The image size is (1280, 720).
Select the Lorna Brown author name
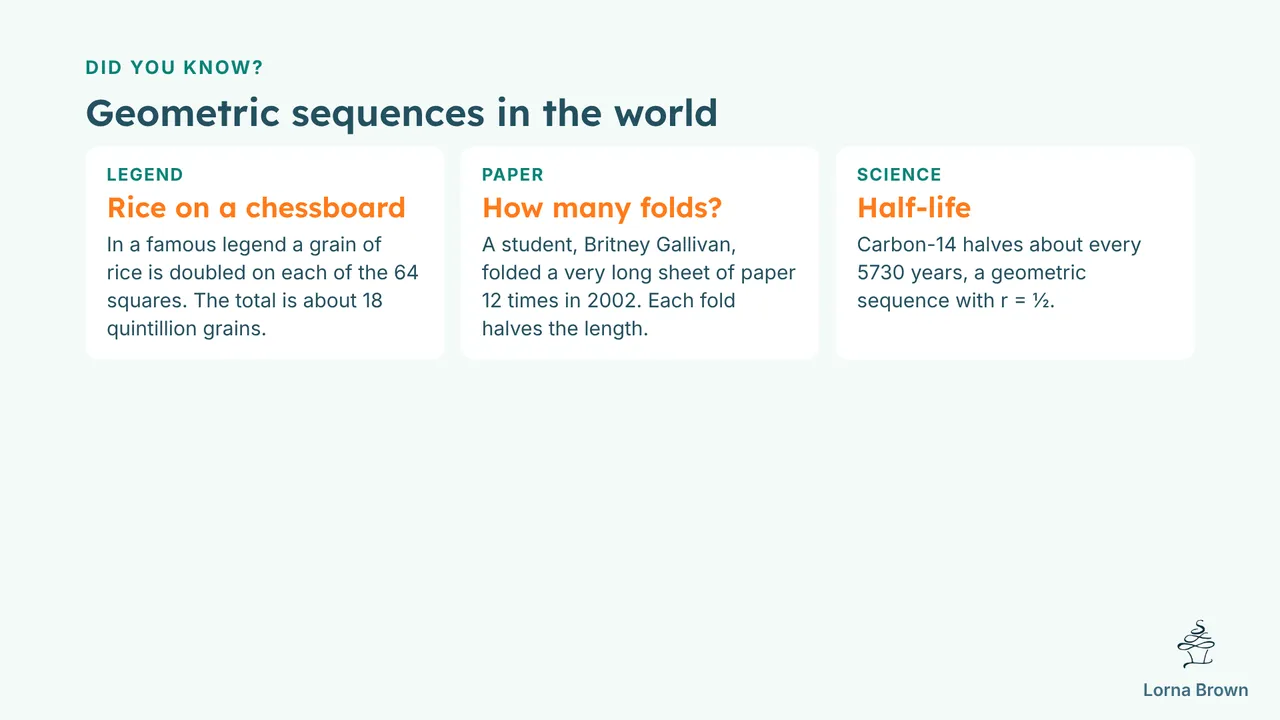[x=1196, y=690]
